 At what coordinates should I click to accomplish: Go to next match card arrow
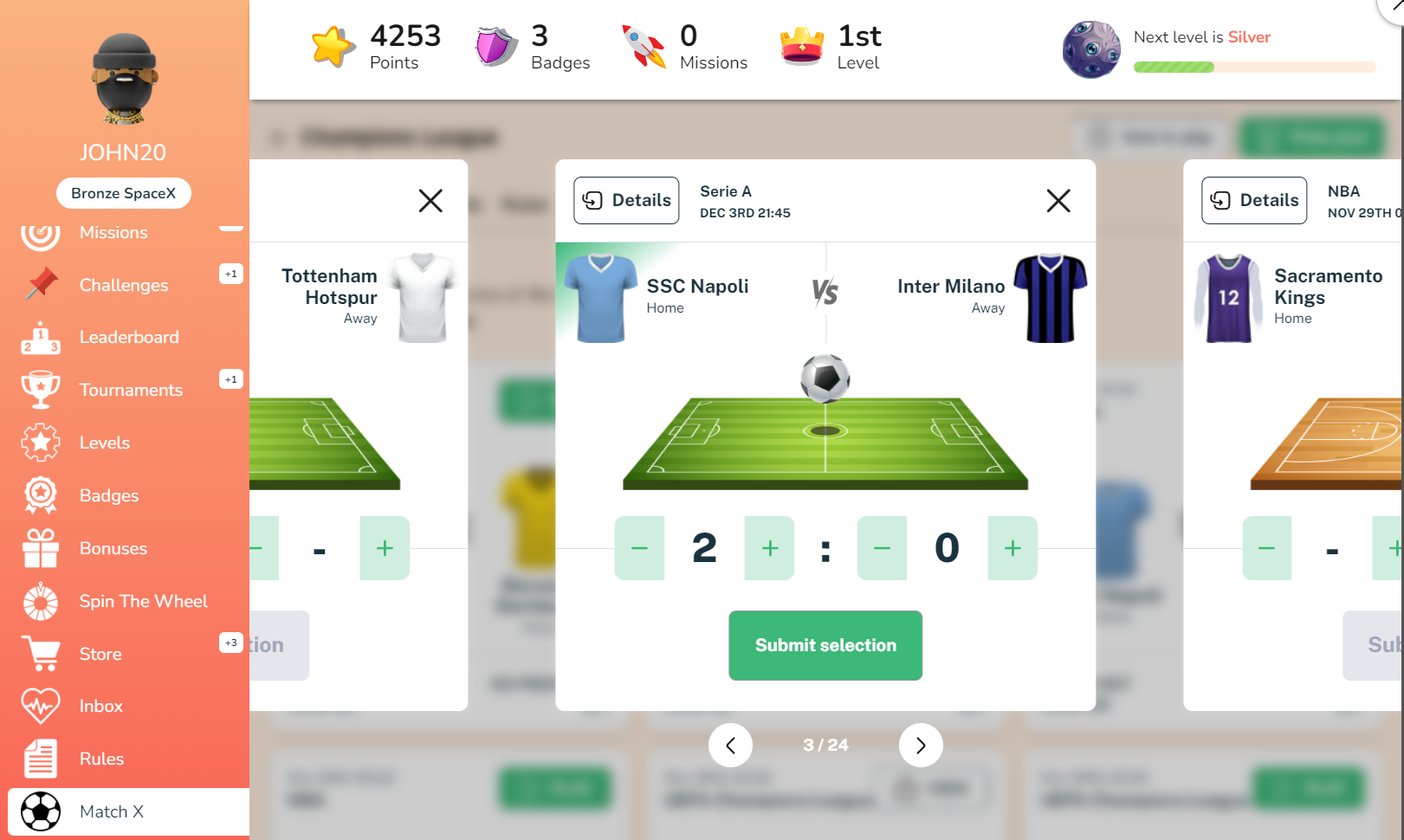[x=921, y=745]
